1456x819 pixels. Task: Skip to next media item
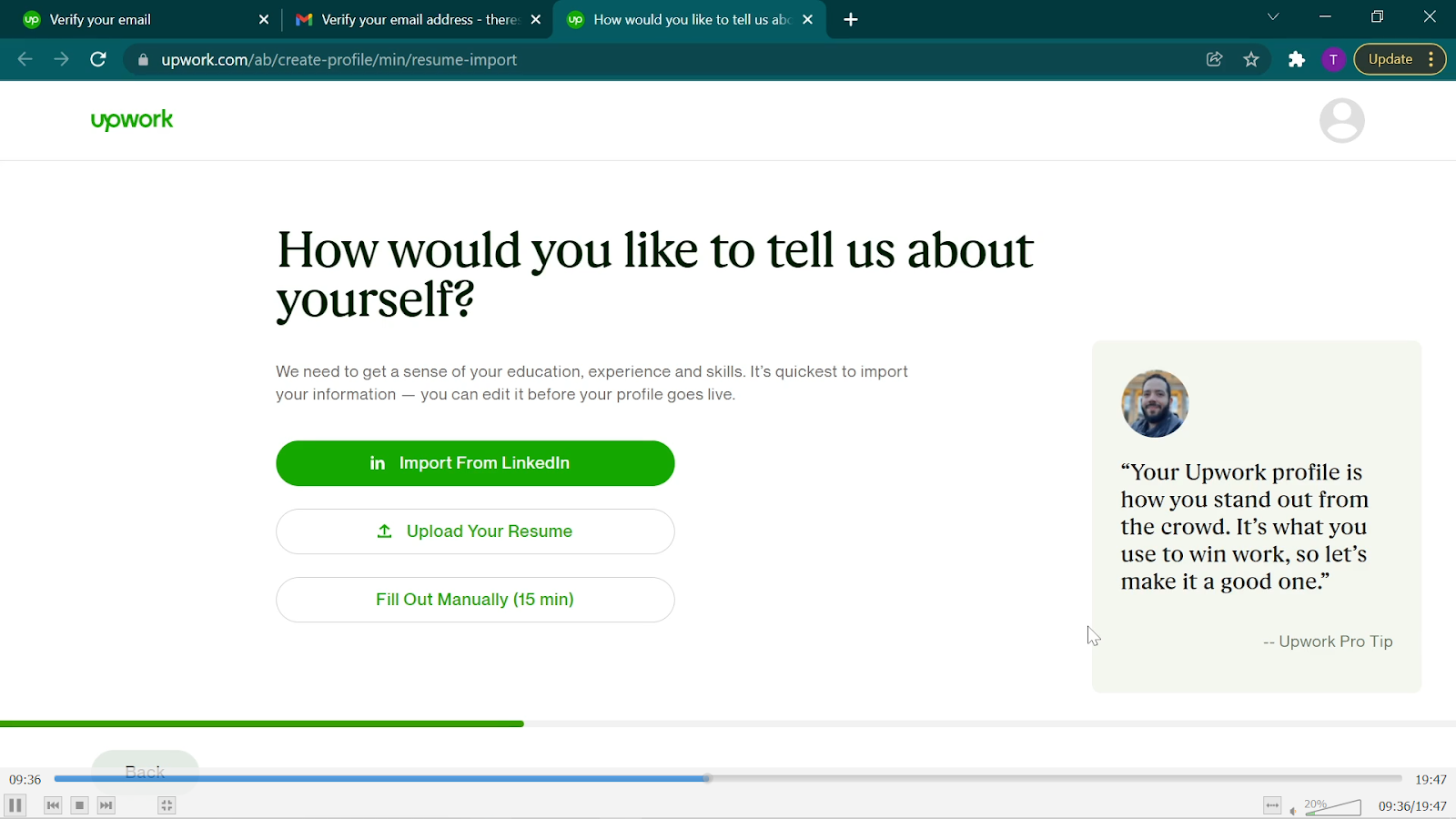tap(106, 805)
